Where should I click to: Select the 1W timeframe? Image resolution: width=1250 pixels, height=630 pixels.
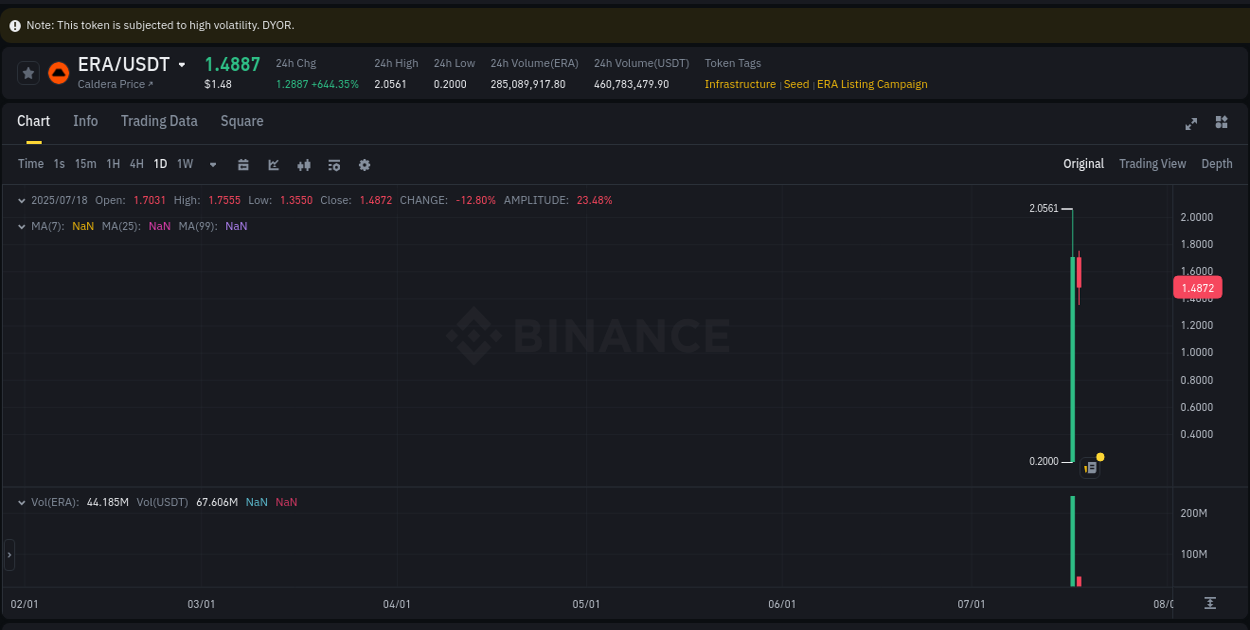pos(184,164)
